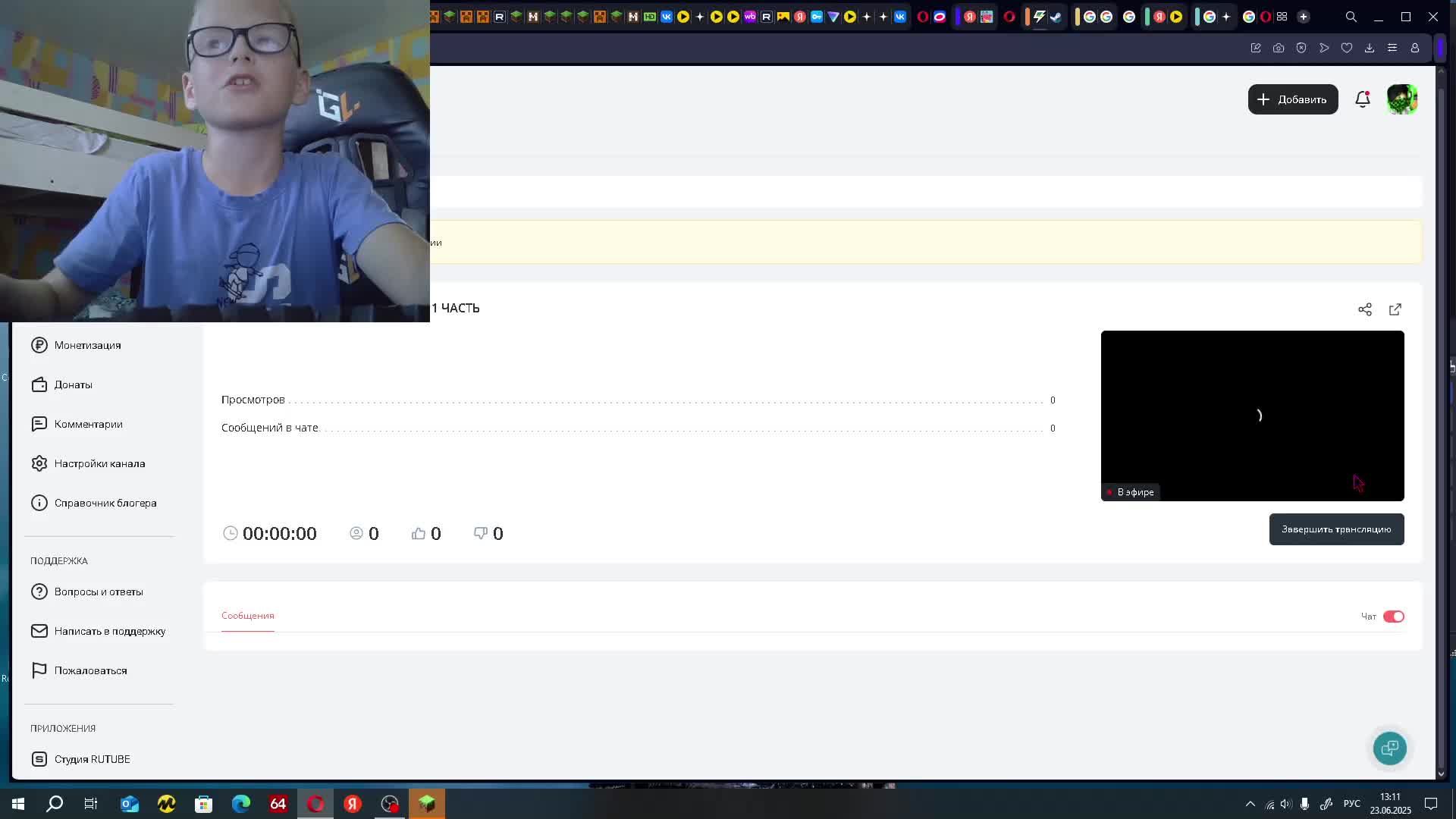Open Монетизация in the sidebar
Screen dimensions: 1456x819
pos(87,345)
